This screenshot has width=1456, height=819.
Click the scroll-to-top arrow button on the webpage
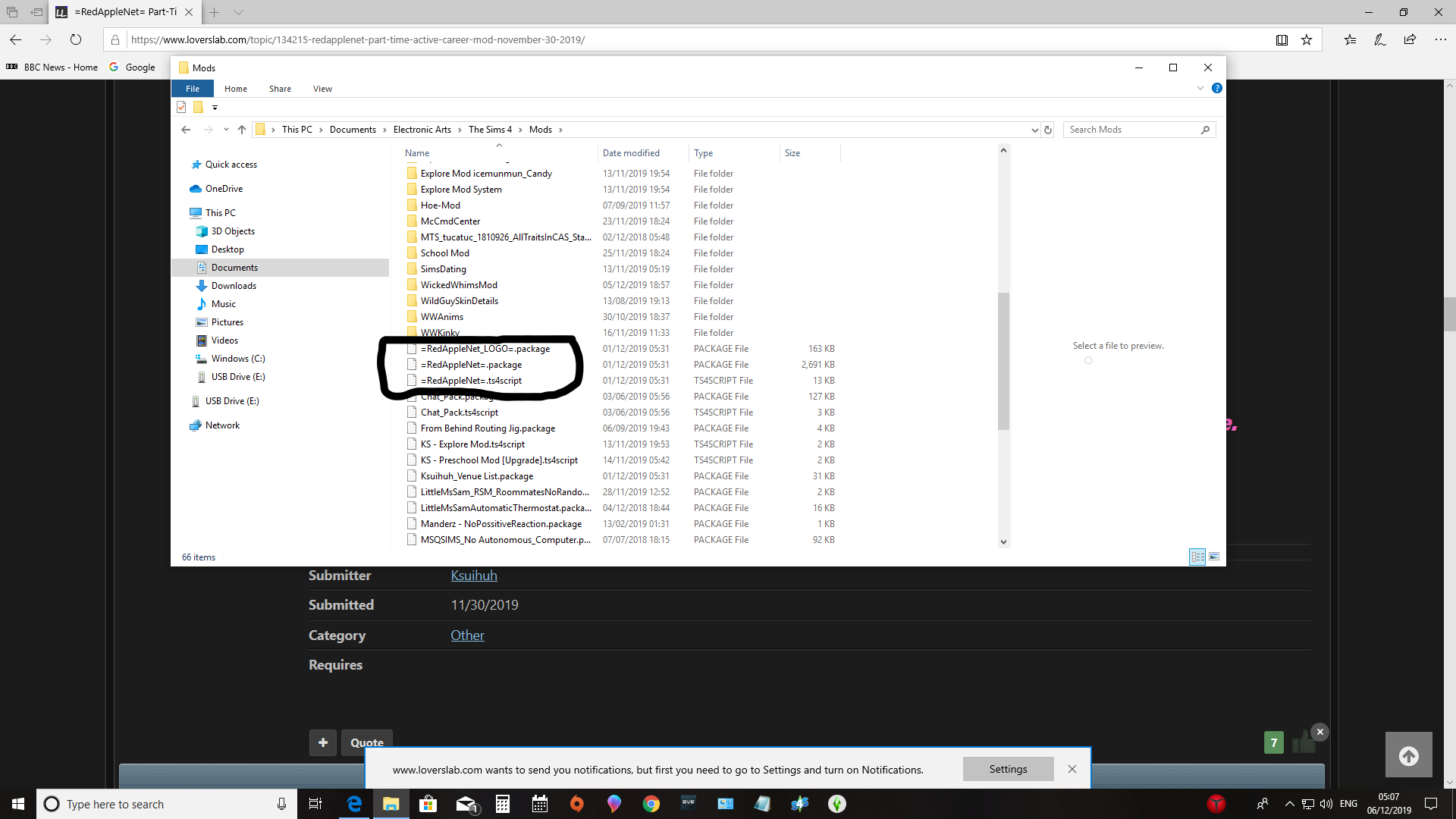pos(1409,755)
